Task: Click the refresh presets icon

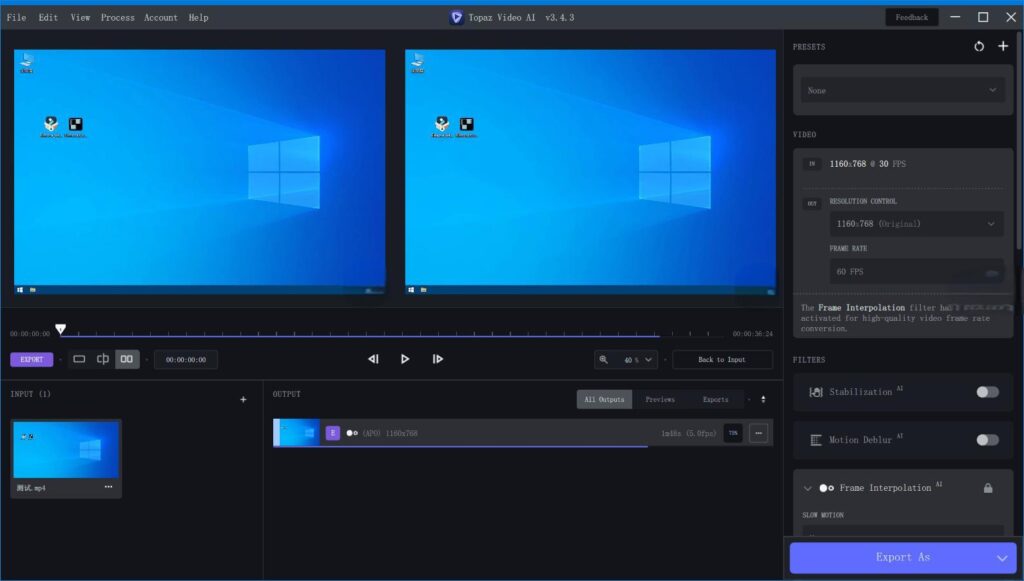Action: pos(979,46)
